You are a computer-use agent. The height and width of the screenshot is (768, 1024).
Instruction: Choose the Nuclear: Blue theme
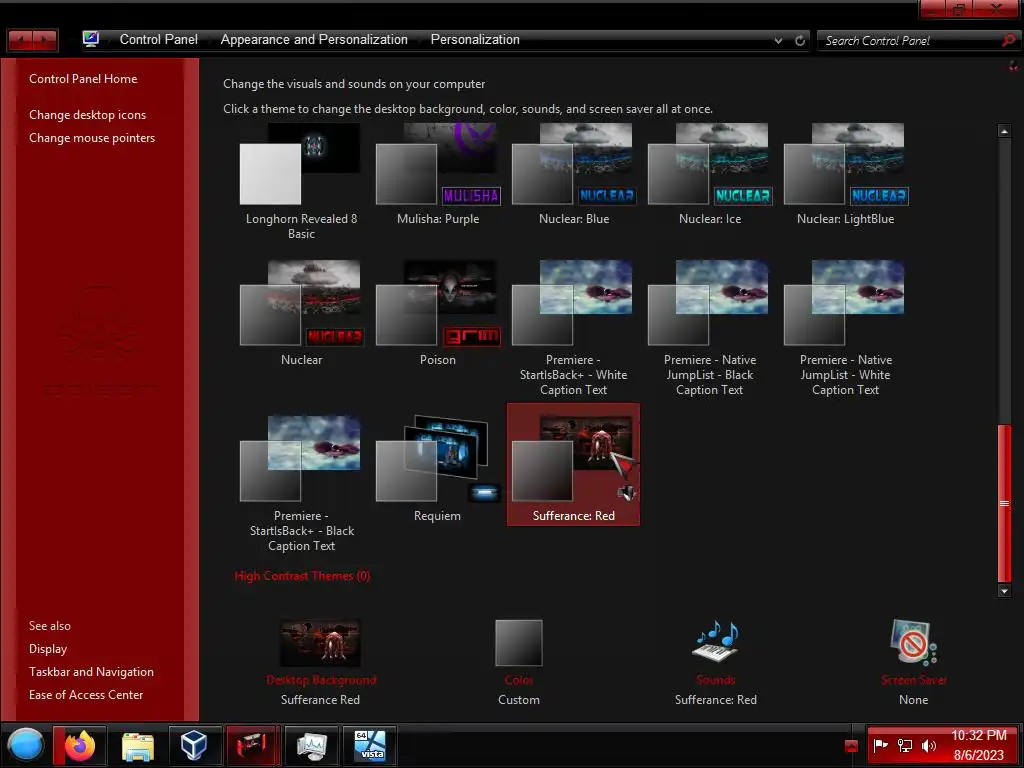point(573,175)
